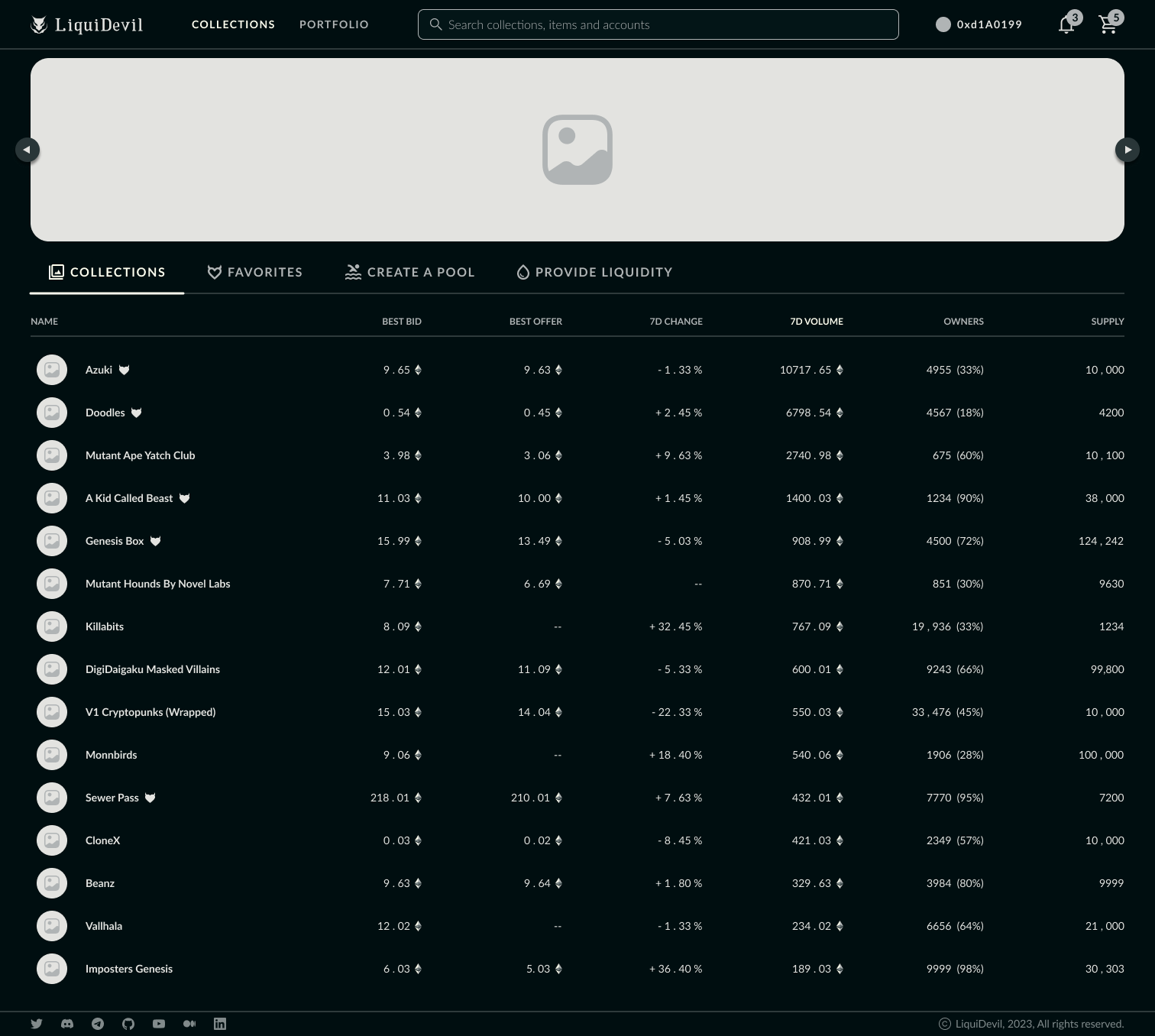Select the COLLECTIONS tab below the banner
The image size is (1155, 1036).
[107, 272]
